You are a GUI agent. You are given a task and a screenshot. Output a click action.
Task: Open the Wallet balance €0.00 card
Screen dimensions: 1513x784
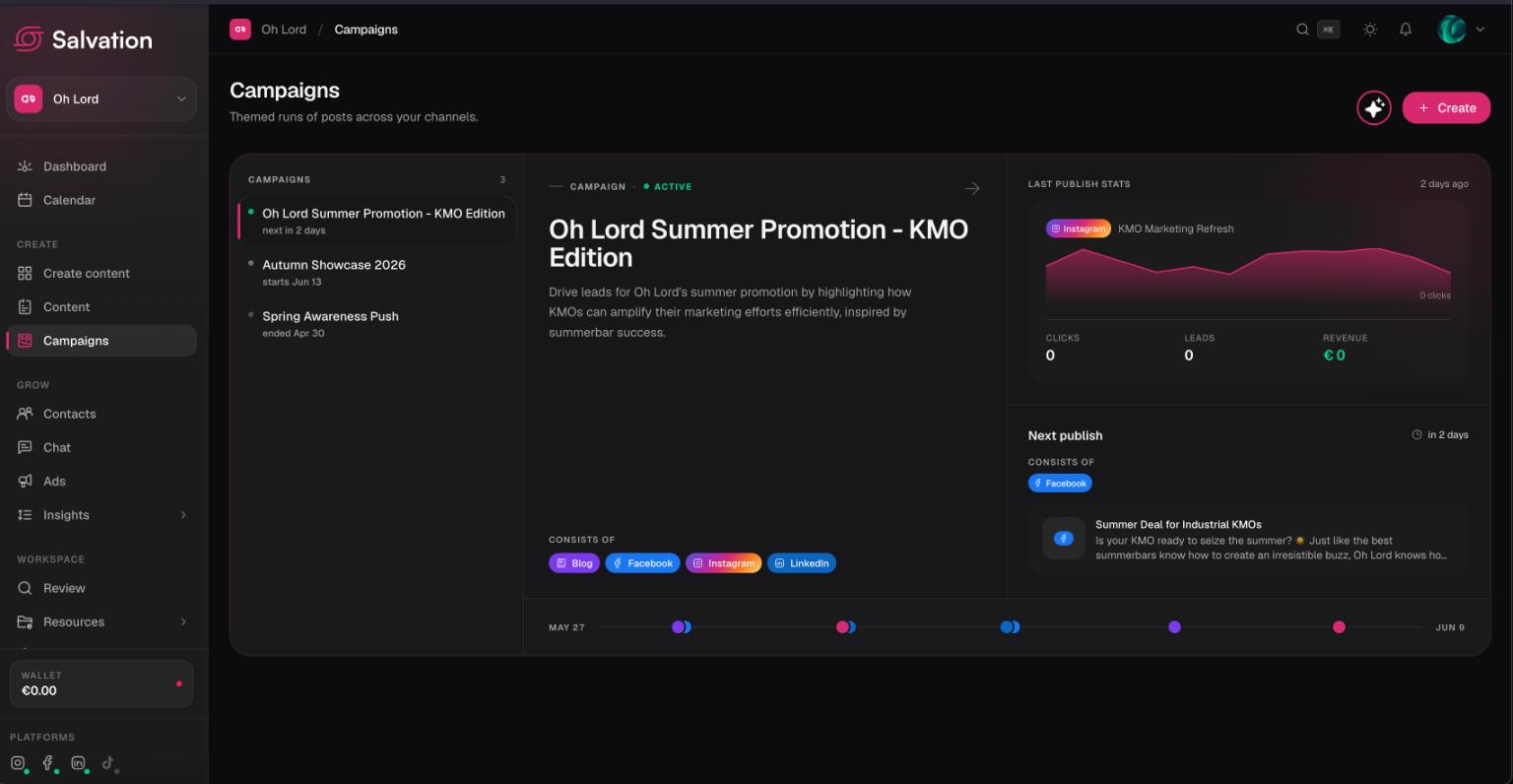point(101,684)
